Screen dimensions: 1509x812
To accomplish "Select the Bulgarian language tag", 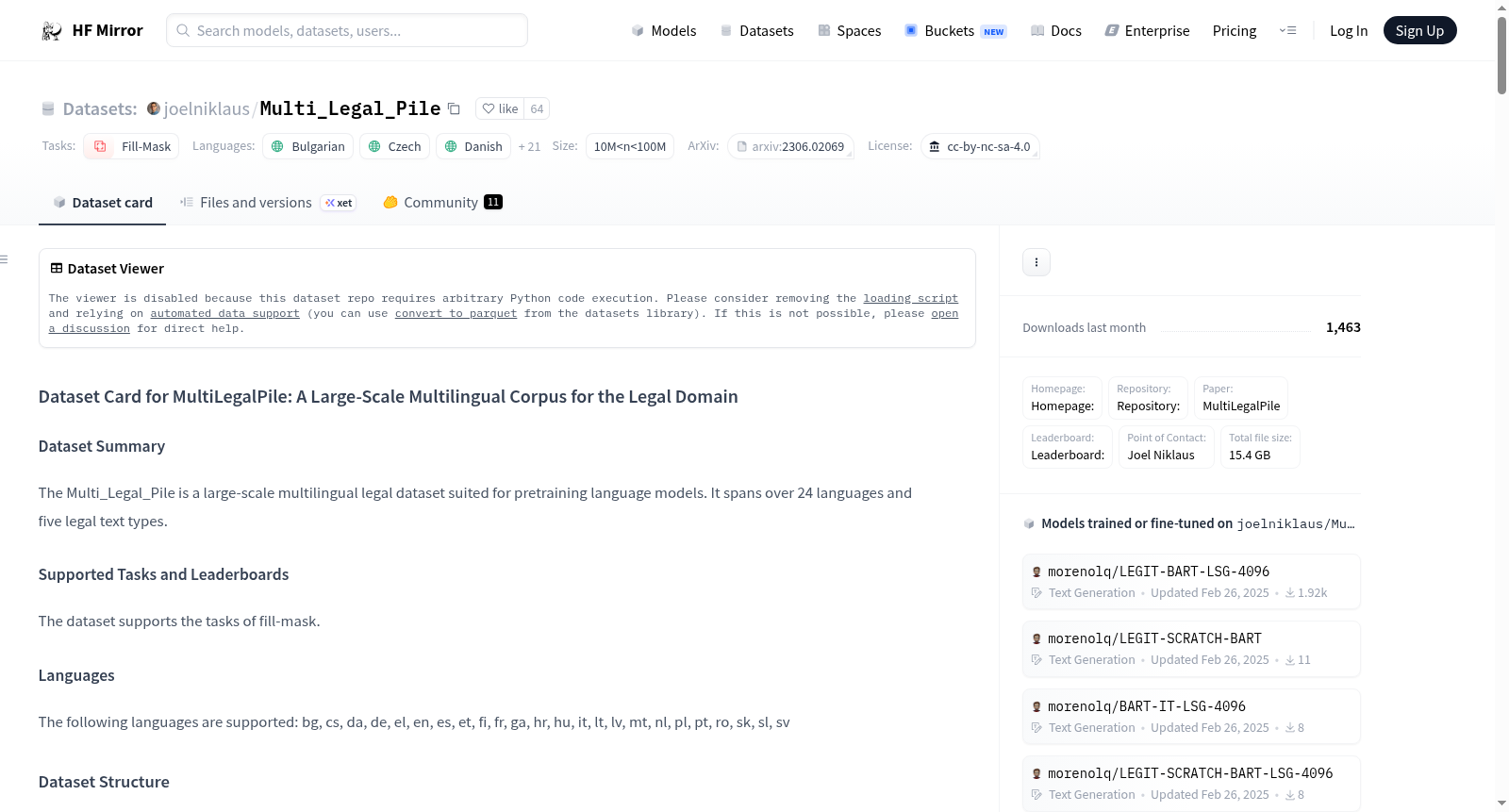I will 307,146.
